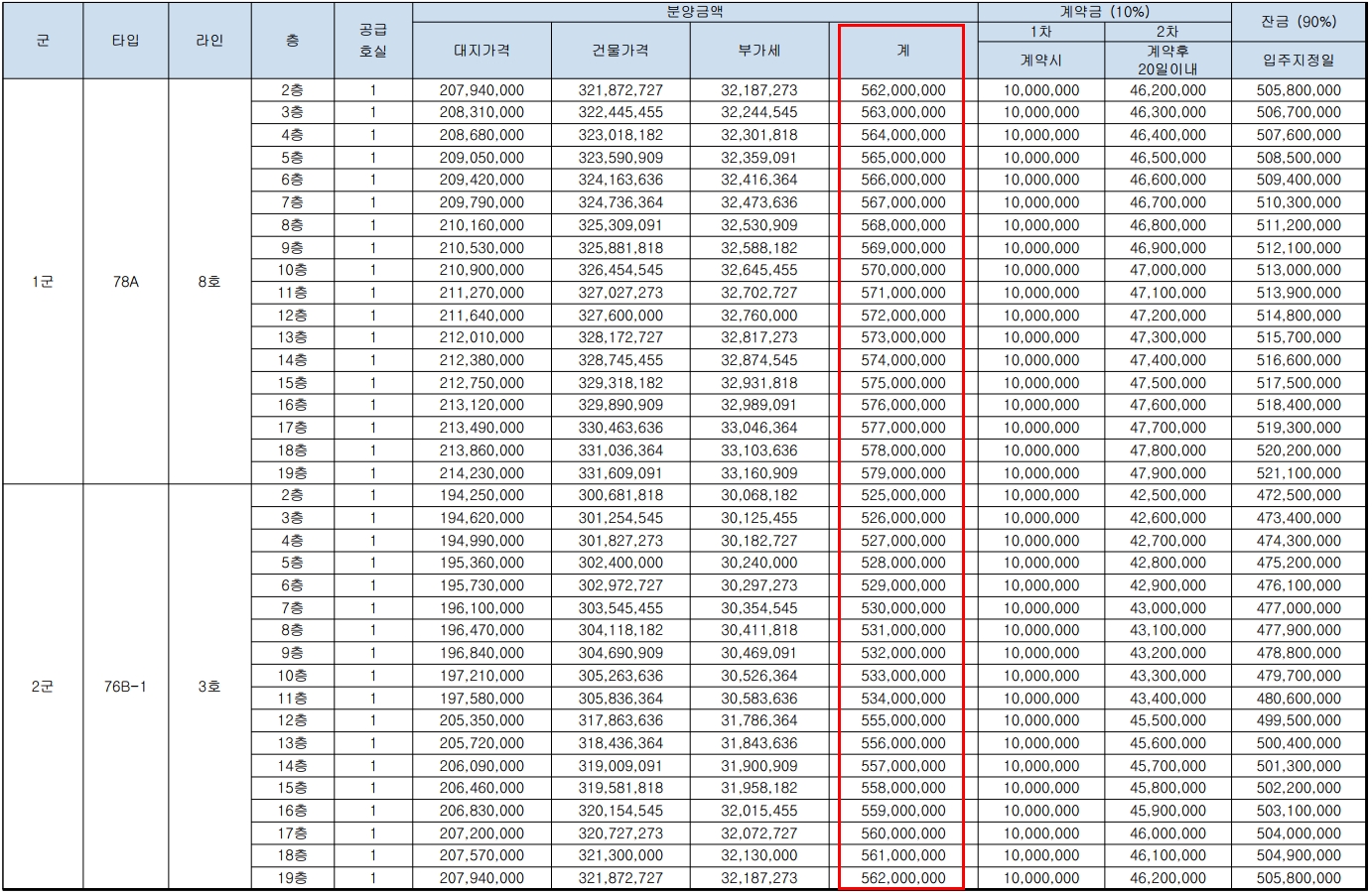Screen dimensions: 1372x896
Task: Click balance 499,500,000
Action: (x=1299, y=720)
